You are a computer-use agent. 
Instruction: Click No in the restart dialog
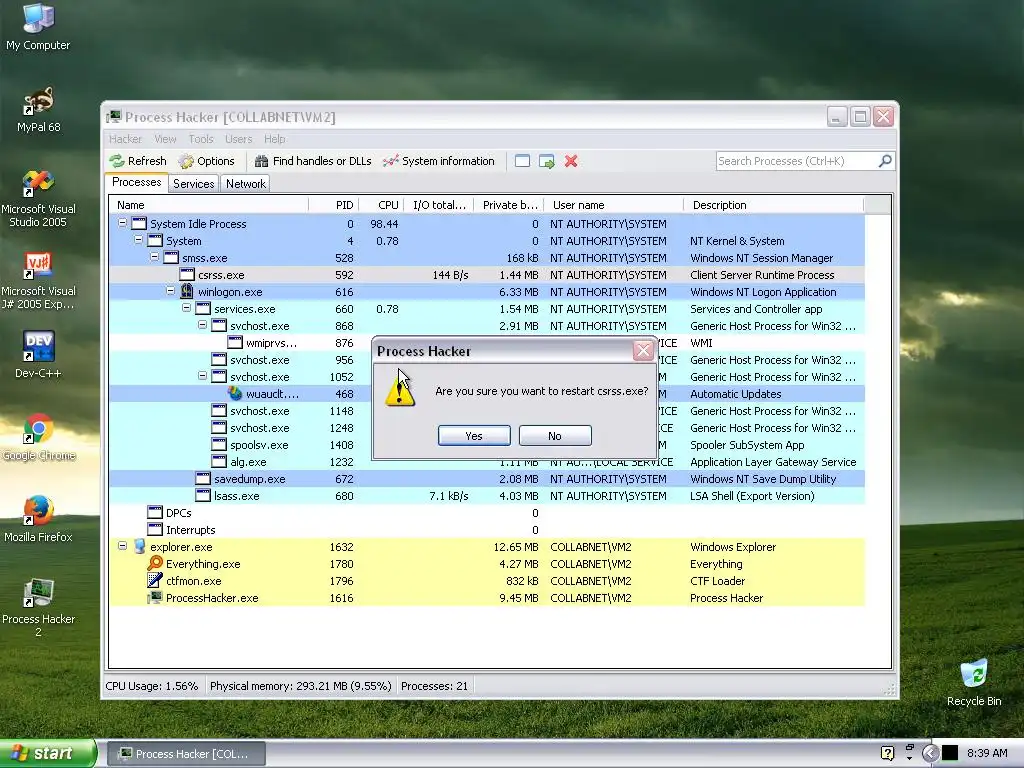[x=555, y=436]
